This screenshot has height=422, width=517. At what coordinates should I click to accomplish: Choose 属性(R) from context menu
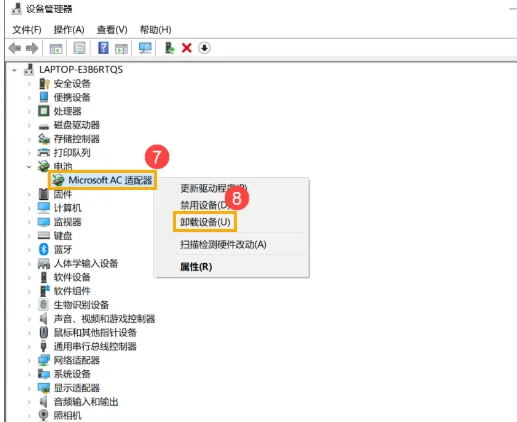coord(196,267)
